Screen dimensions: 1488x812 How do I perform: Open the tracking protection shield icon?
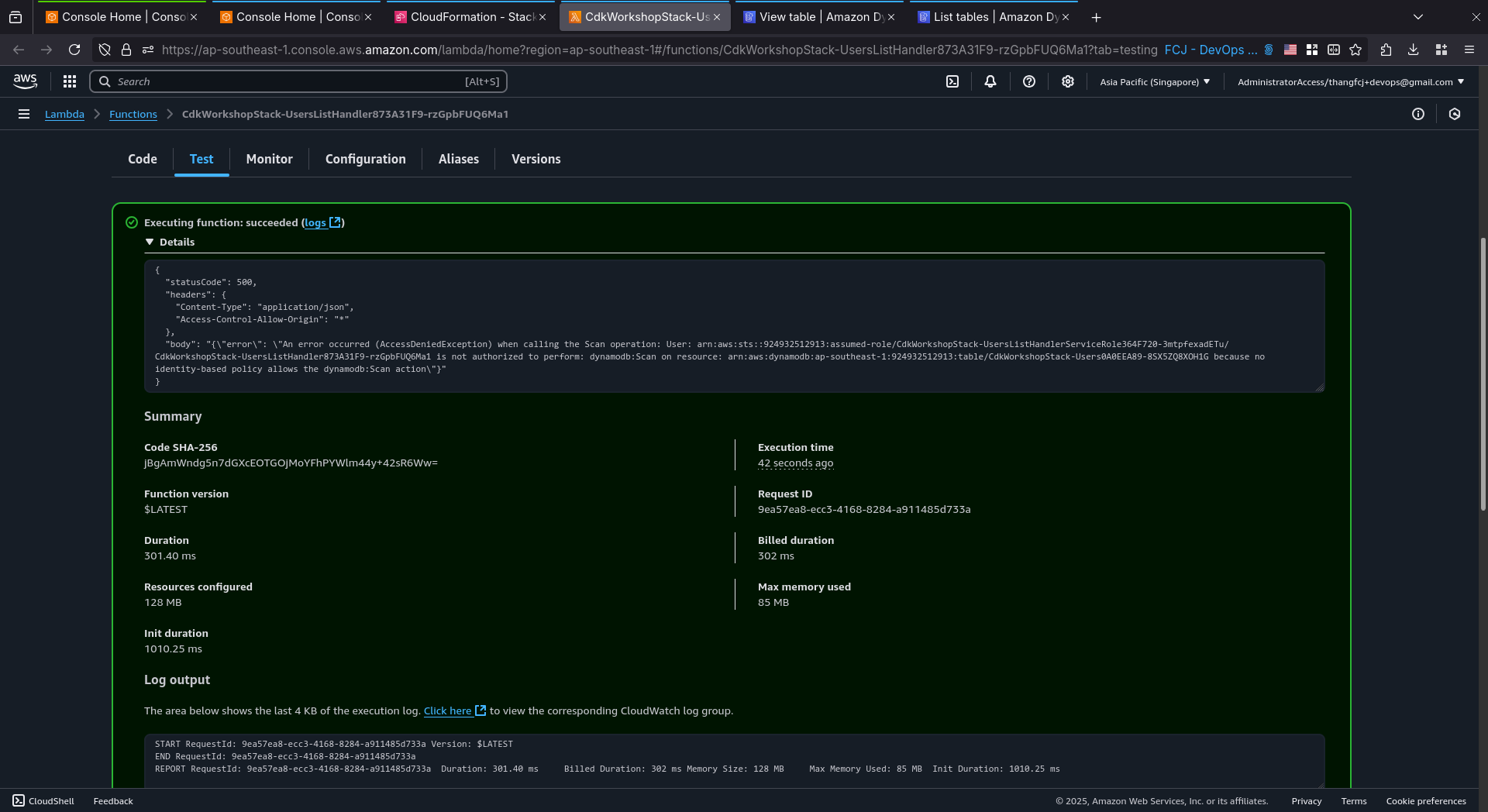(105, 50)
